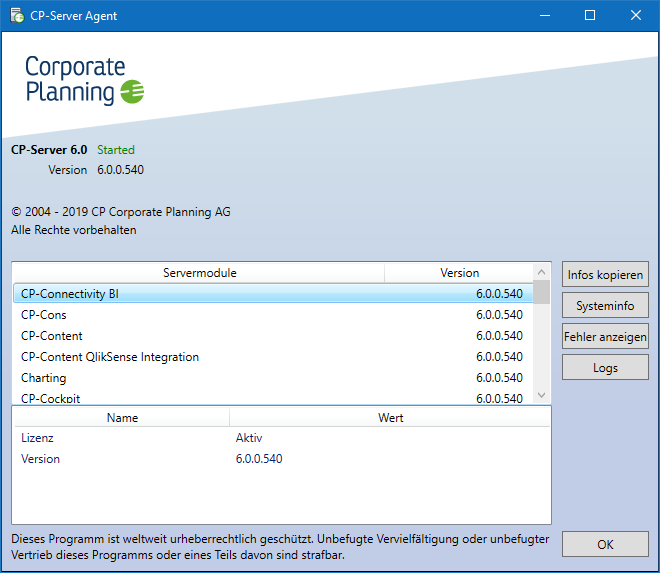Viewport: 660px width, 573px height.
Task: Minimize the CP-Server Agent window
Action: 545,16
